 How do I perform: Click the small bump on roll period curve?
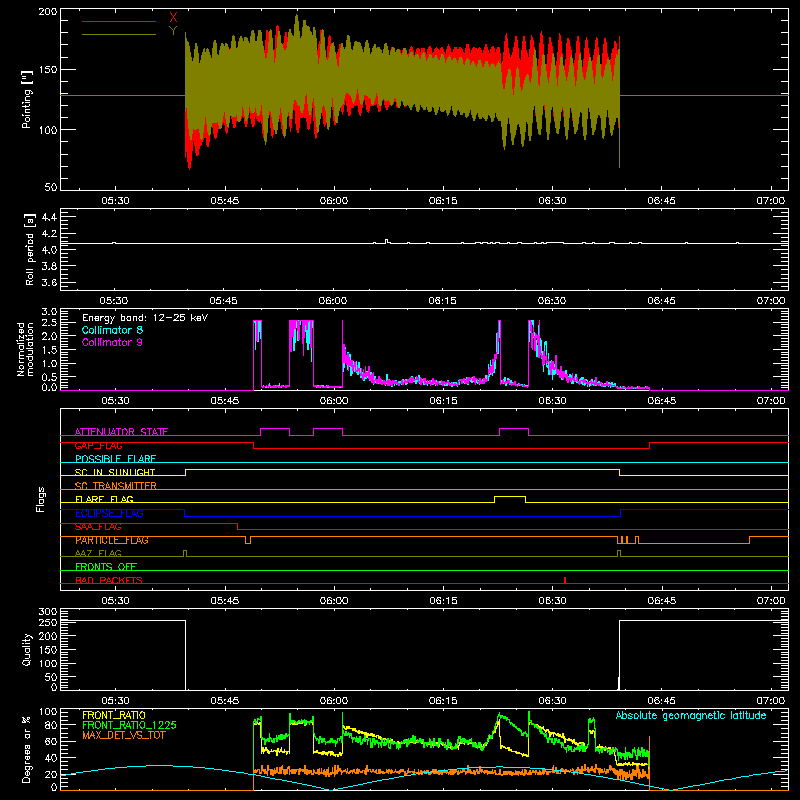(x=386, y=241)
